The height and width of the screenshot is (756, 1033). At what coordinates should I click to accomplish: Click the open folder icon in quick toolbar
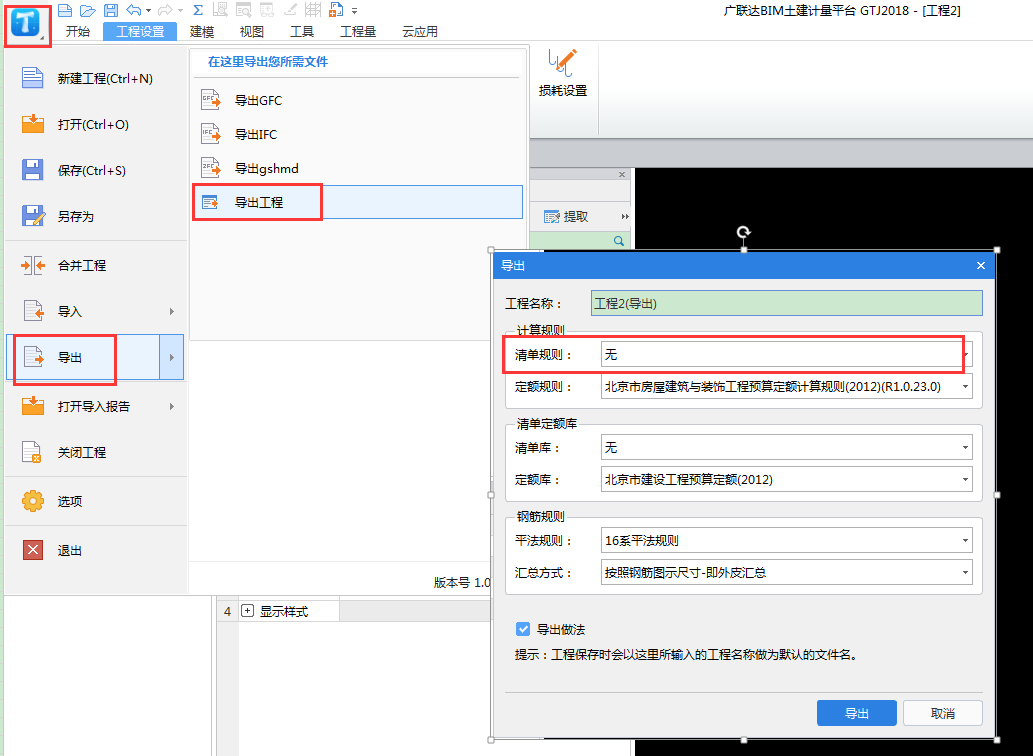(x=88, y=10)
